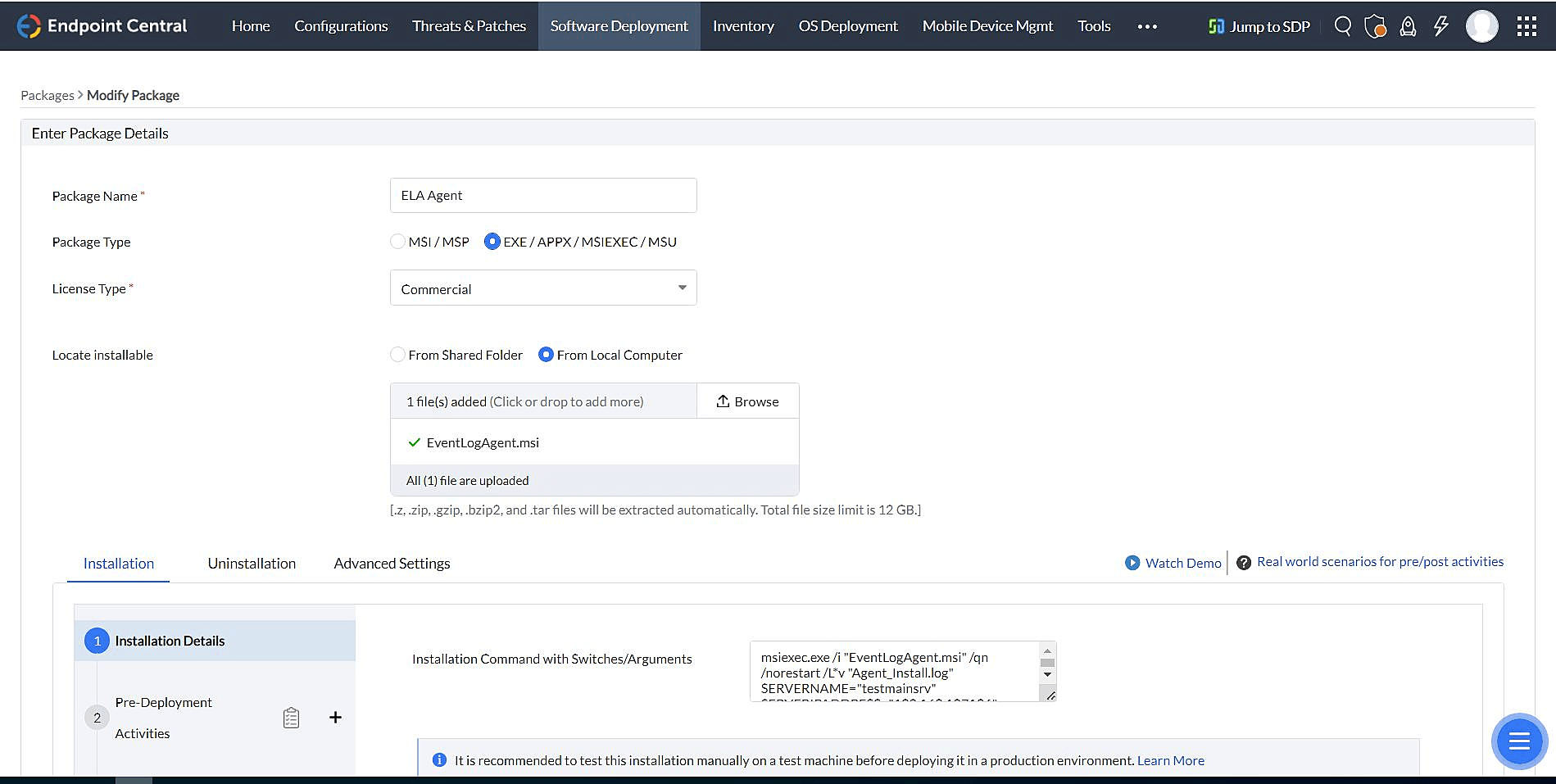
Task: Click the step 1 circle badge
Action: tap(97, 641)
